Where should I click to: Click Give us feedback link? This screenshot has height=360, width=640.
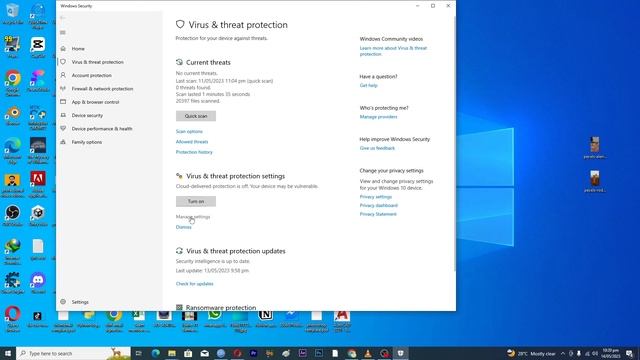377,148
